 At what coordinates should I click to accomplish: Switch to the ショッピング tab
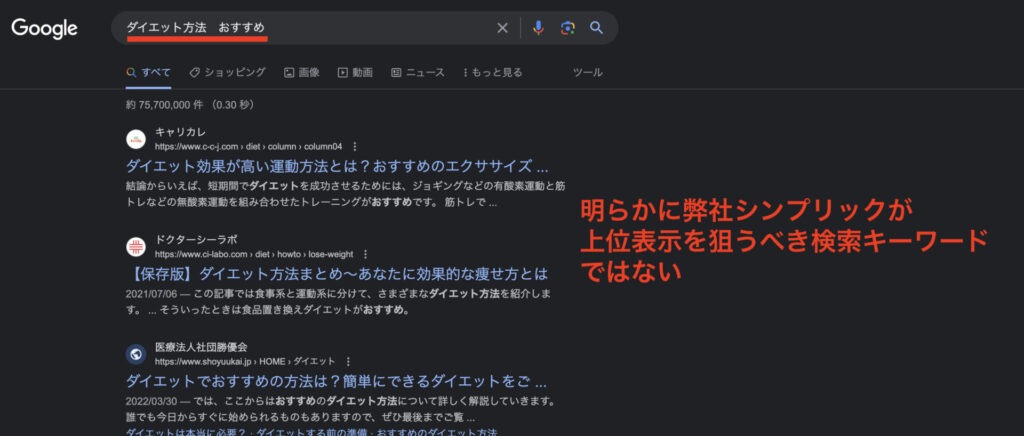click(x=227, y=72)
